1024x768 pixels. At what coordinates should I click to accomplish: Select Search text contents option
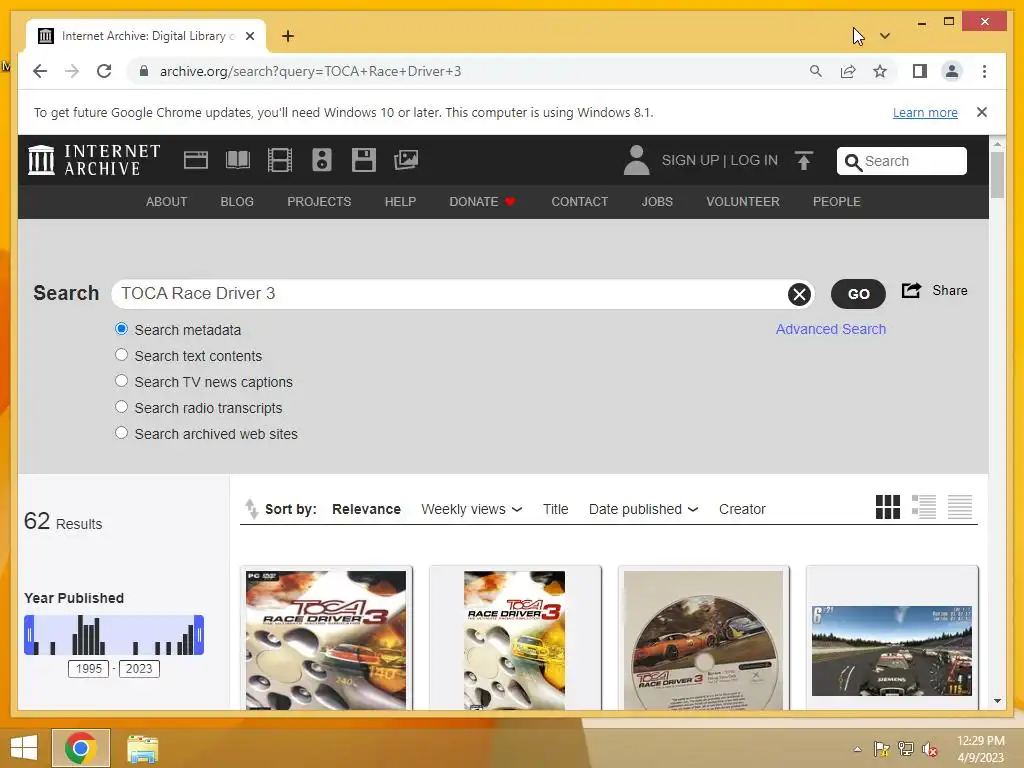coord(121,355)
